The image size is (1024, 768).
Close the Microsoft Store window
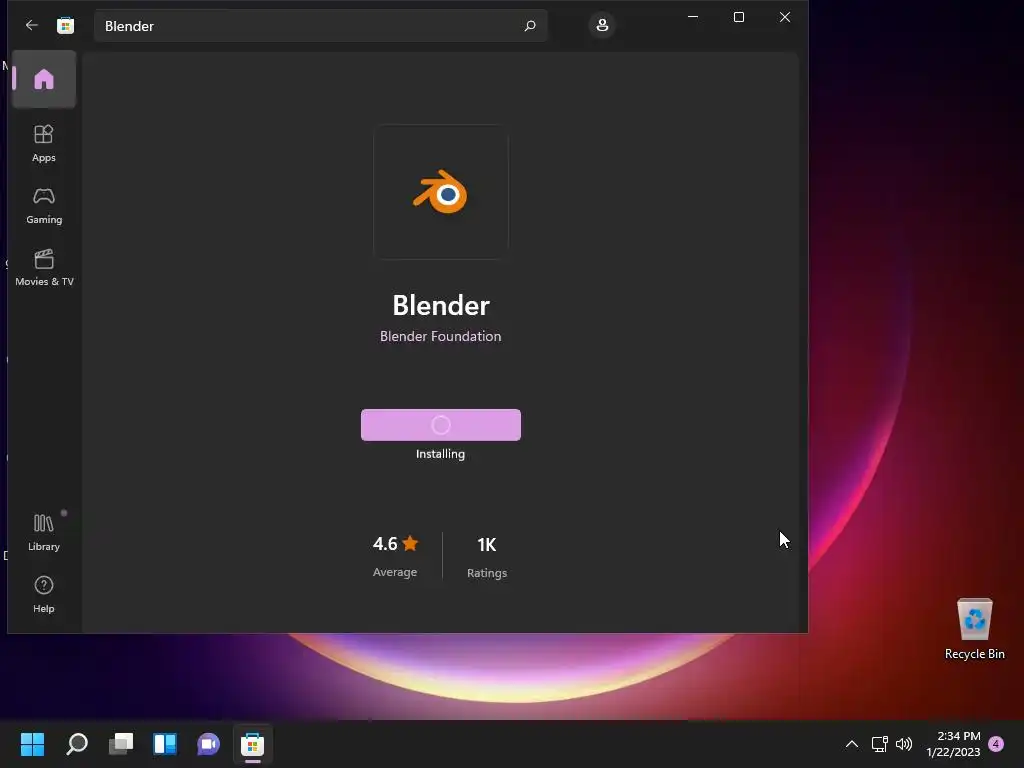pyautogui.click(x=785, y=17)
